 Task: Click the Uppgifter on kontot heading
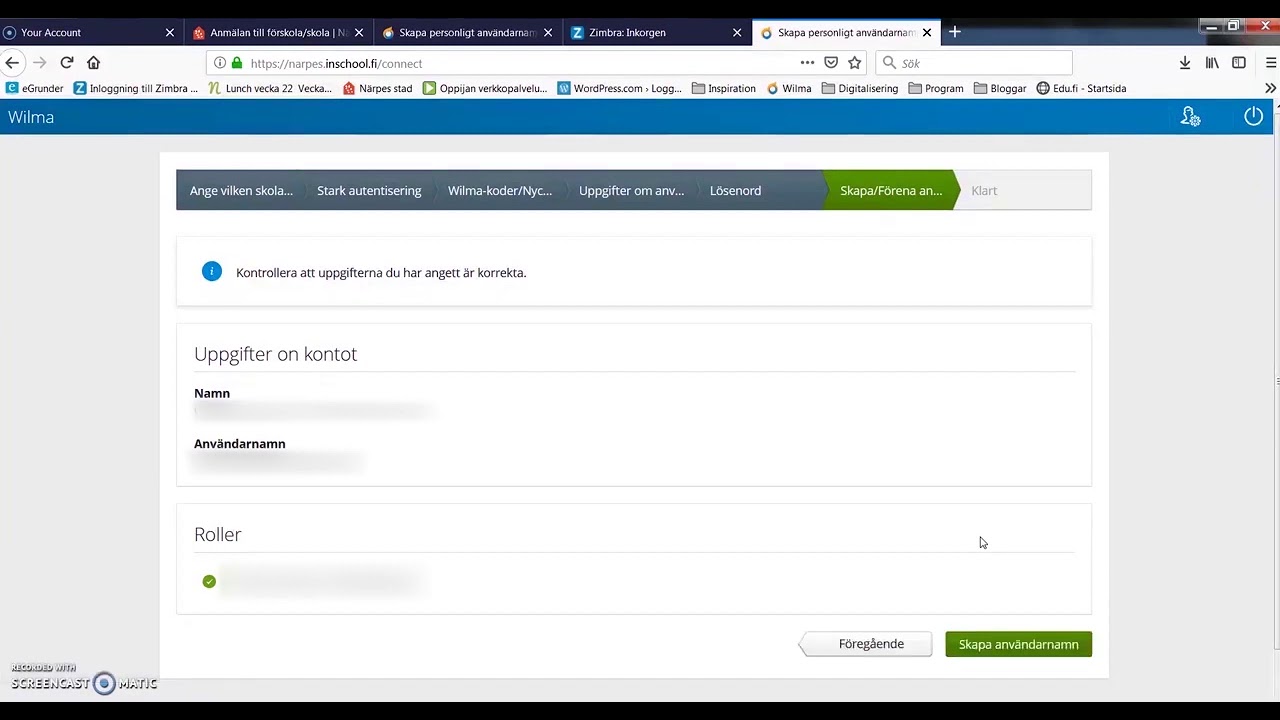(275, 354)
